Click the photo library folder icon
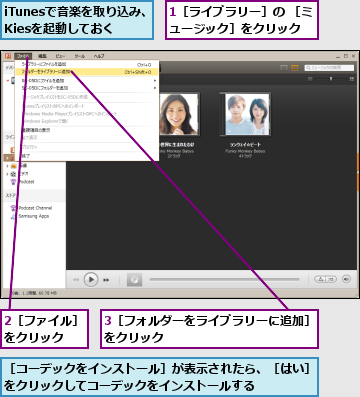 pyautogui.click(x=13, y=166)
